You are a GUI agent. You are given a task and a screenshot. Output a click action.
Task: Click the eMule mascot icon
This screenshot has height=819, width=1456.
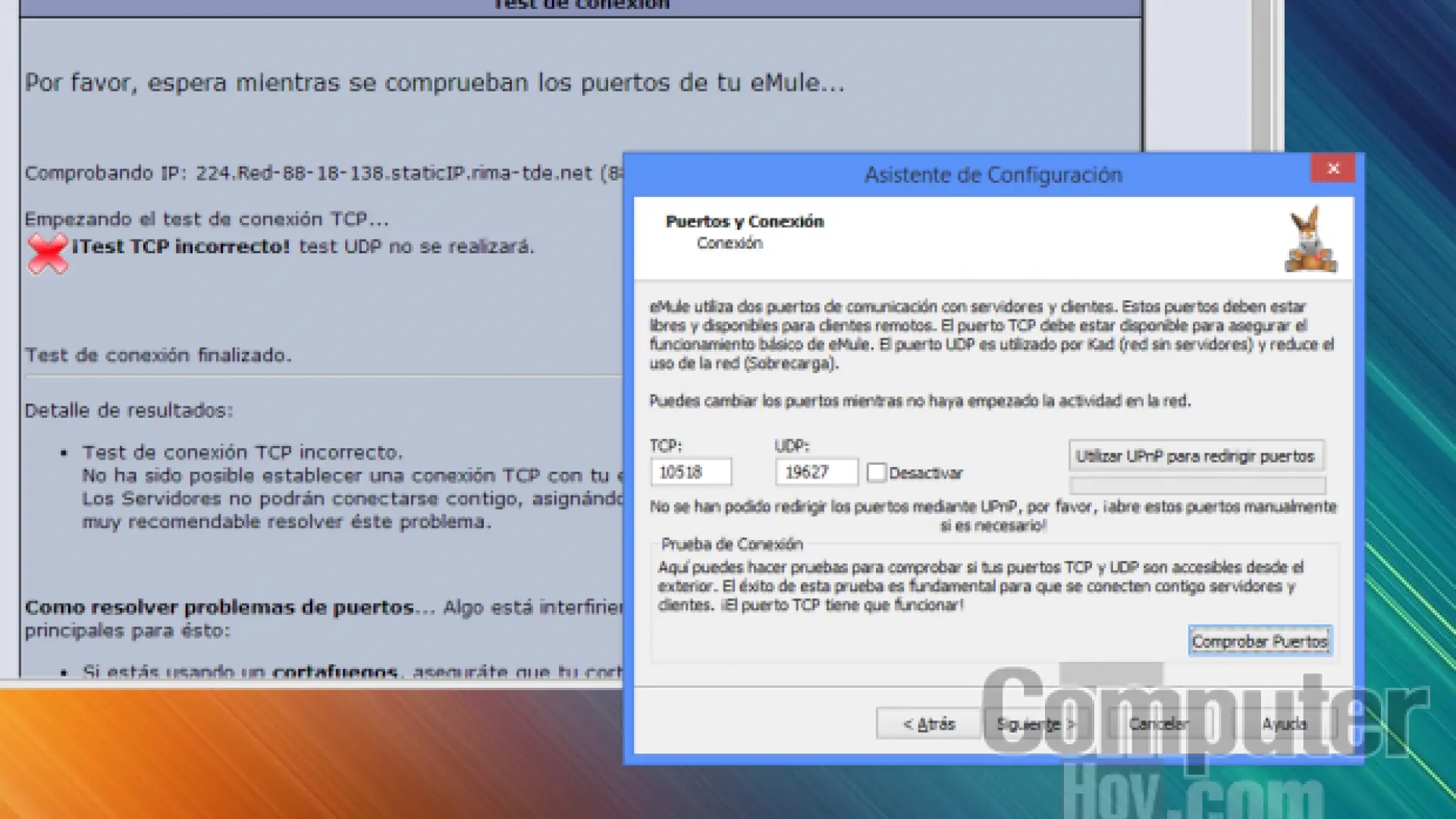(x=1310, y=241)
